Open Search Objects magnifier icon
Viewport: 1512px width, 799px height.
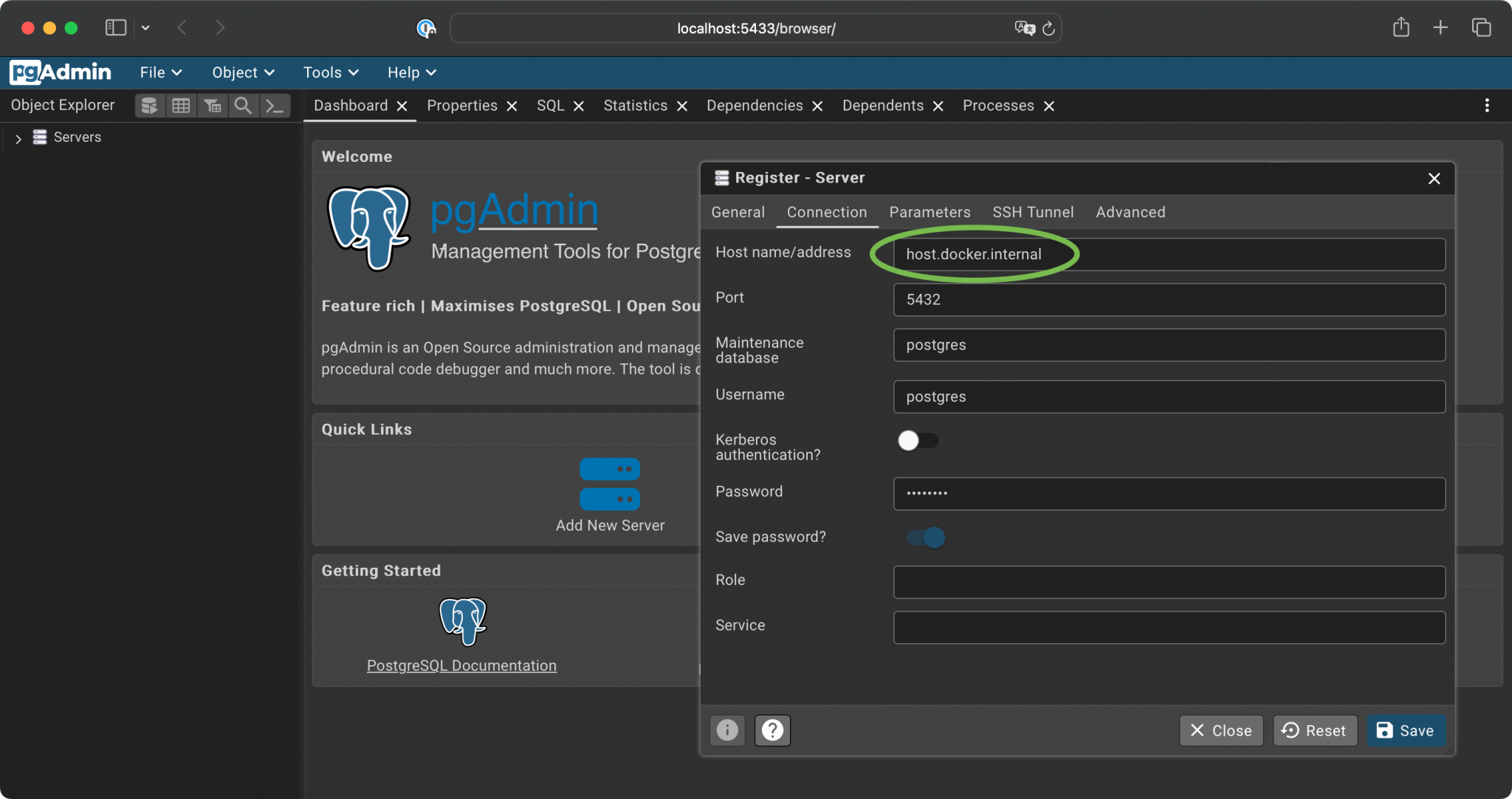[243, 106]
